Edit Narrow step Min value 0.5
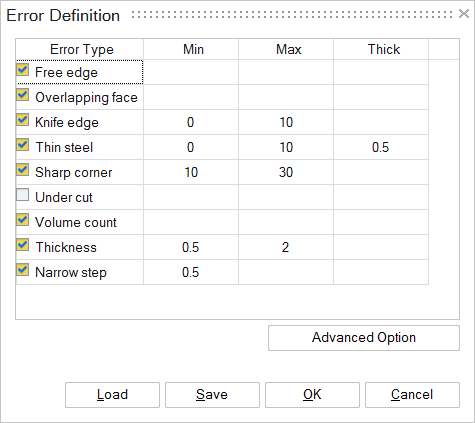This screenshot has width=475, height=423. click(191, 272)
